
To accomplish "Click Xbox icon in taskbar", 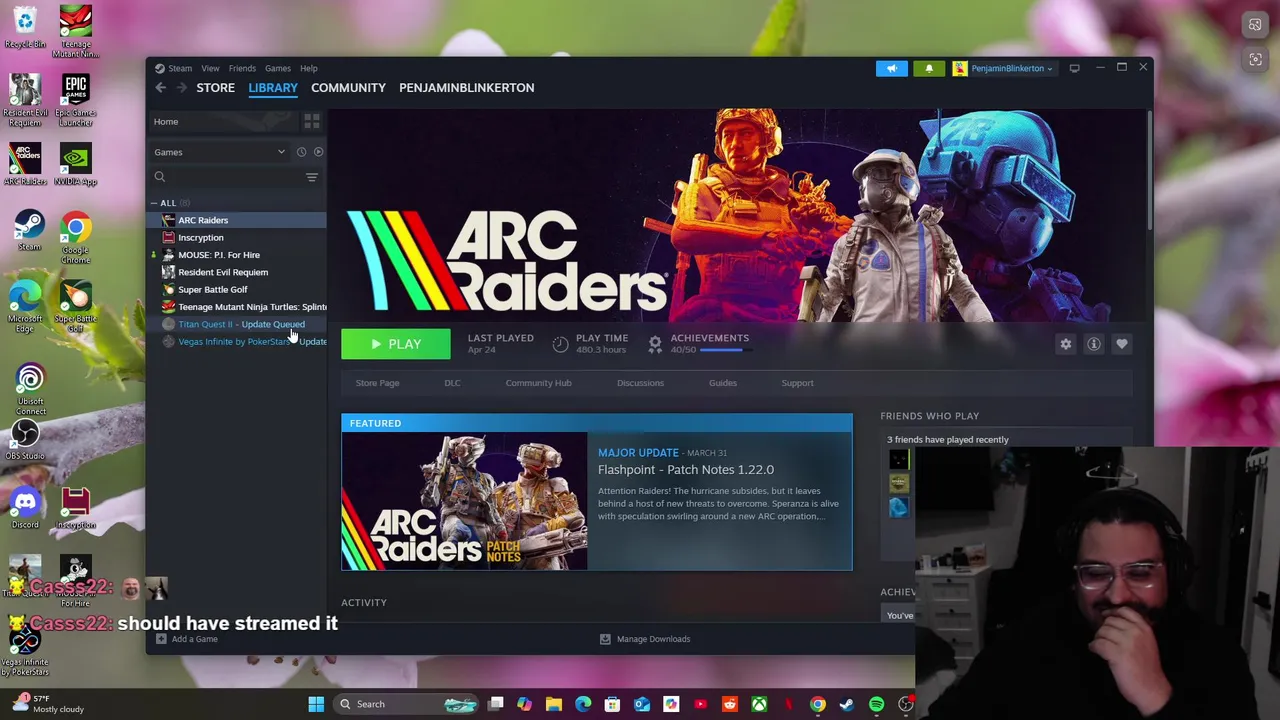I will pyautogui.click(x=759, y=704).
